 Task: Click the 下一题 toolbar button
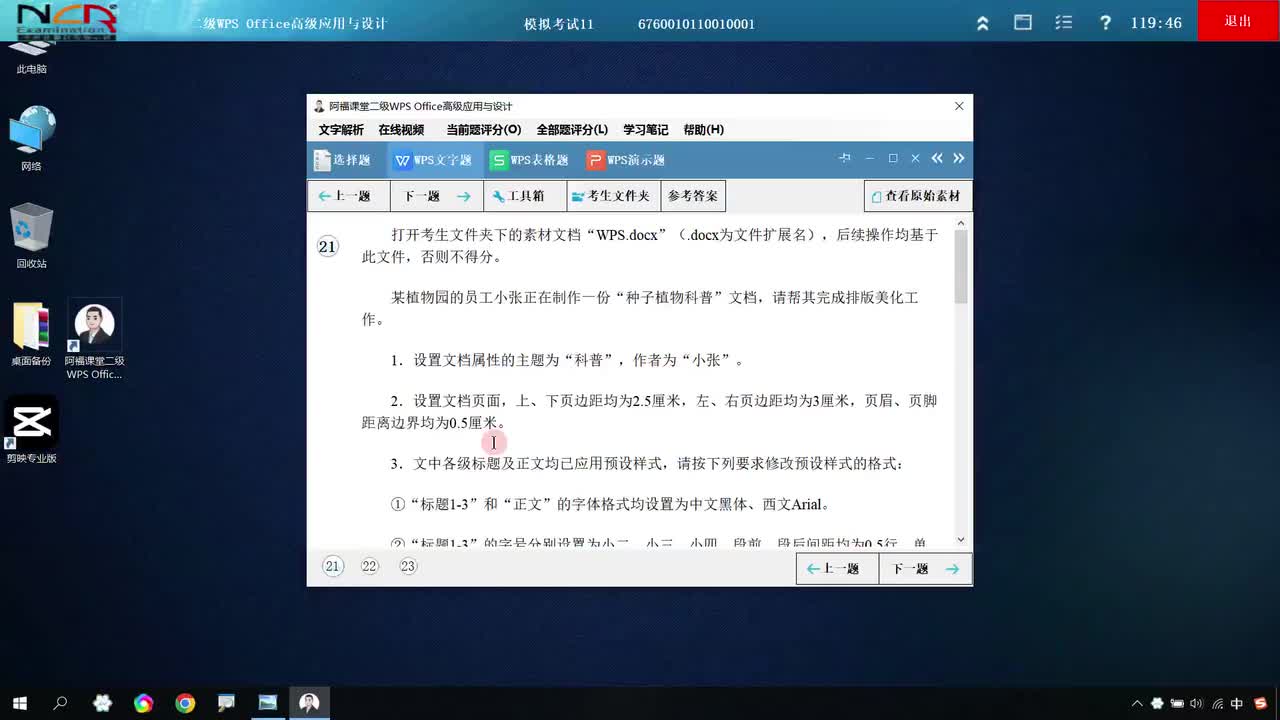tap(437, 196)
